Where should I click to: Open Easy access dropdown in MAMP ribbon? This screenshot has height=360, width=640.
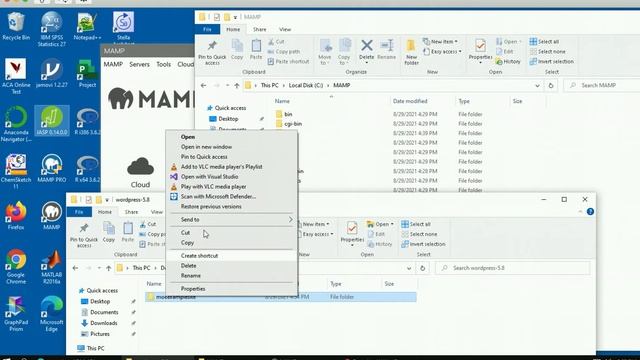(x=442, y=51)
